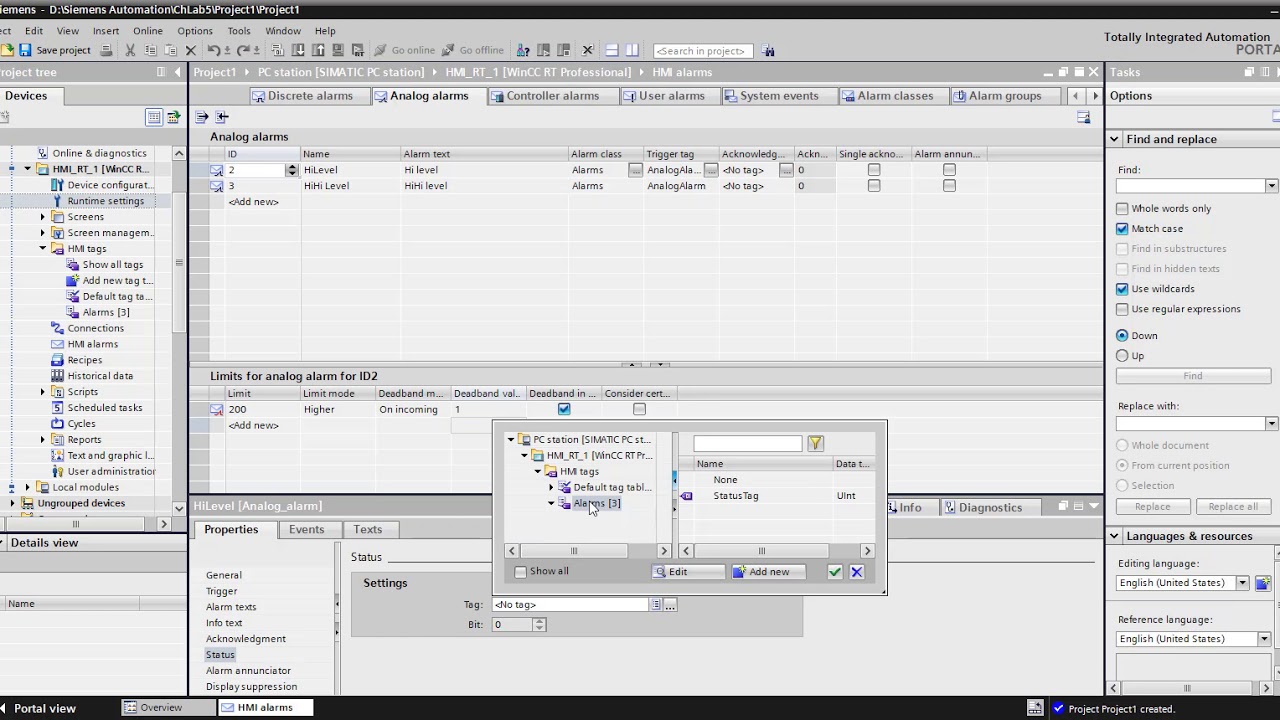1280x720 pixels.
Task: Click the alarm class browse button for HiLevel
Action: pyautogui.click(x=635, y=170)
